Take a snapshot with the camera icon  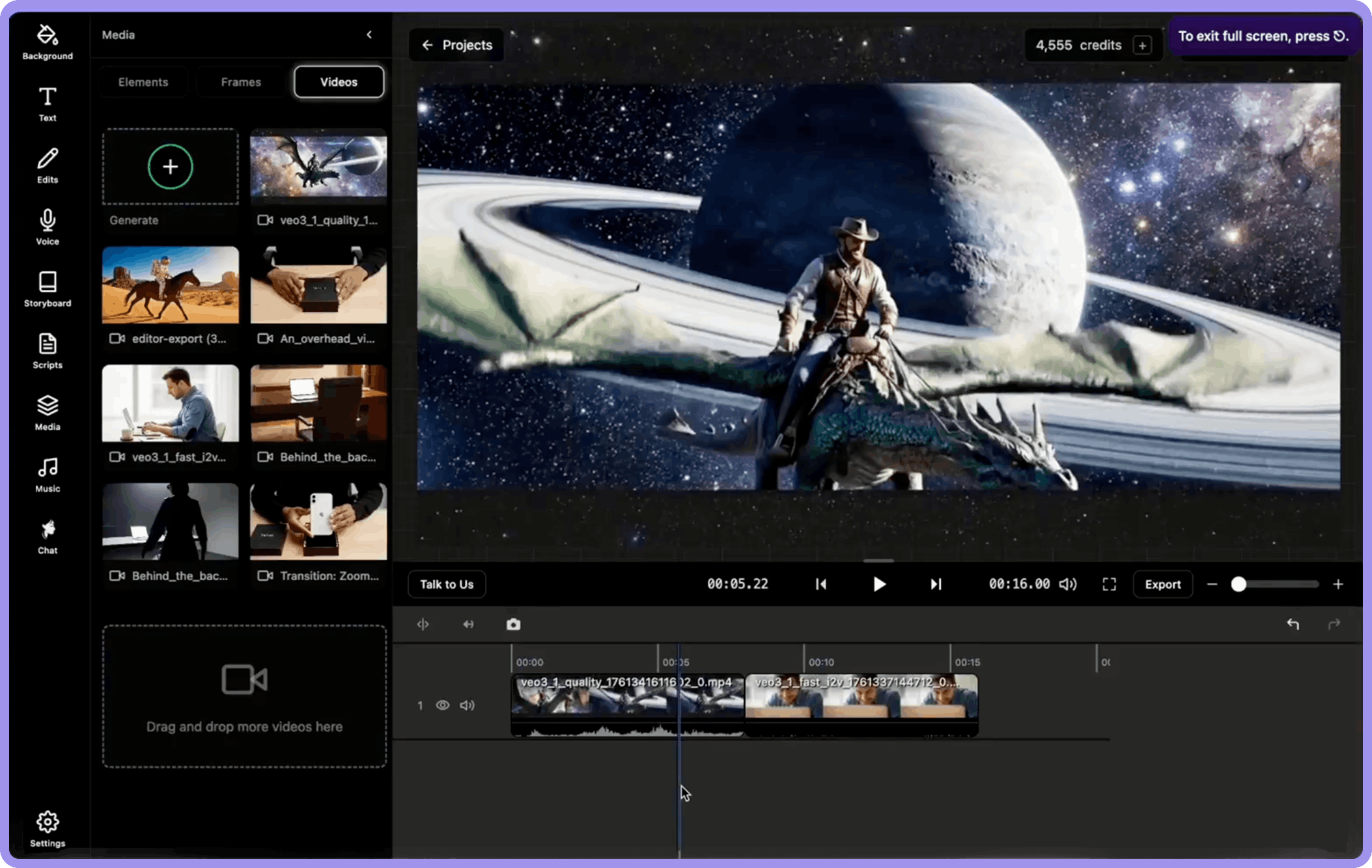point(513,624)
